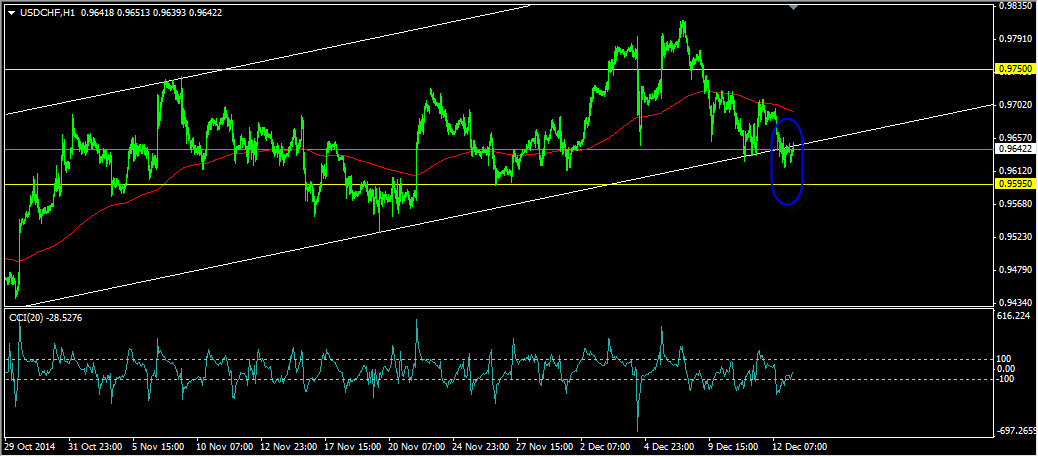
Task: Click the 12 Dec 07:00 time label
Action: click(x=800, y=447)
